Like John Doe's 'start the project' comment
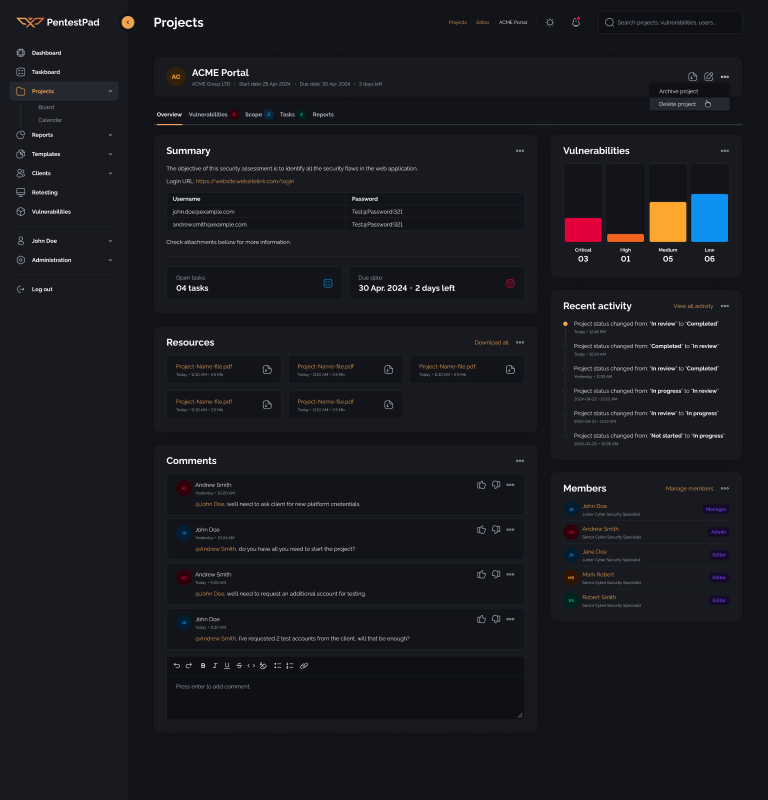 point(481,530)
